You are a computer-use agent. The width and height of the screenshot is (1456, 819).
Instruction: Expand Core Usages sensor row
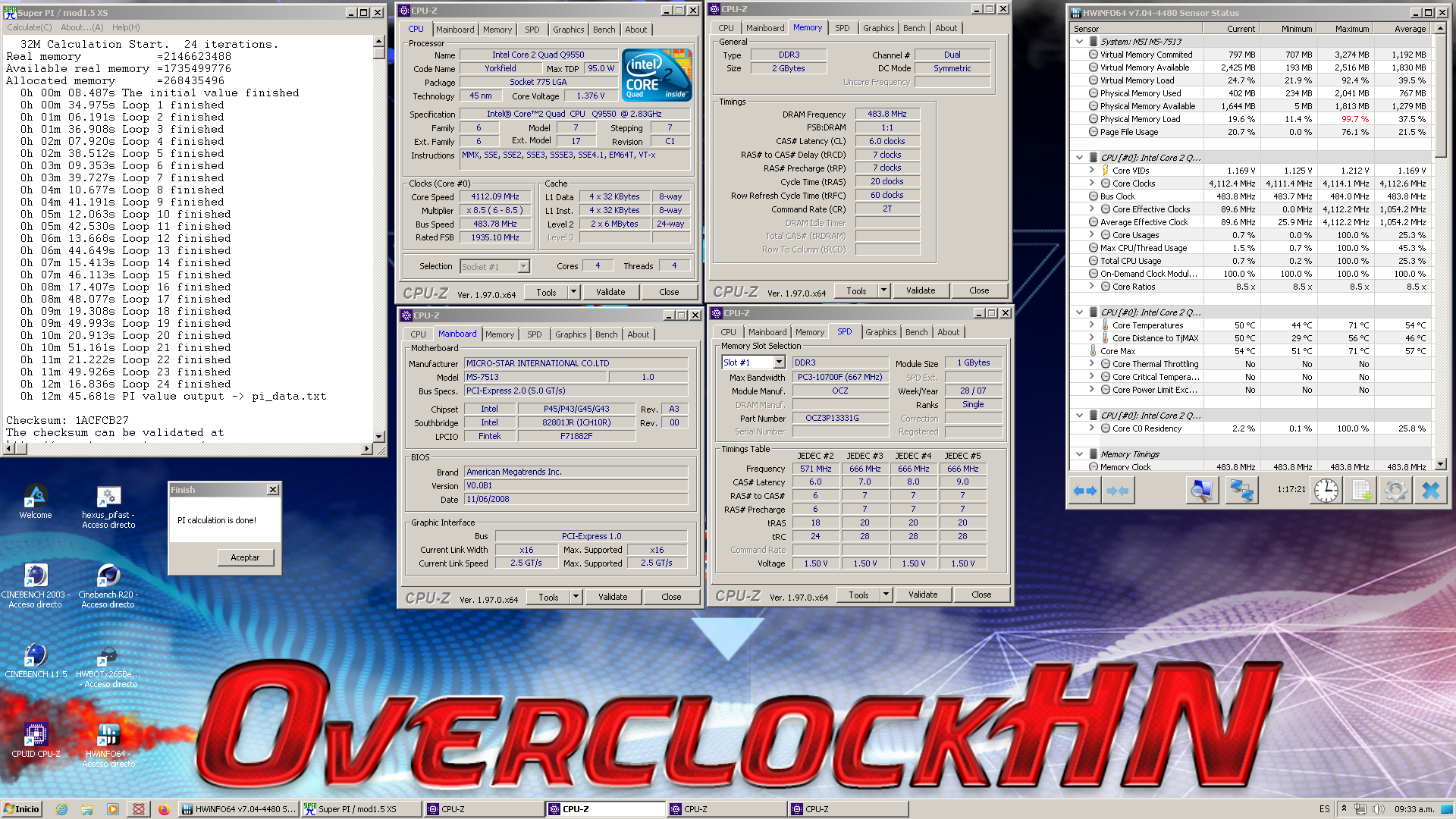click(x=1091, y=235)
